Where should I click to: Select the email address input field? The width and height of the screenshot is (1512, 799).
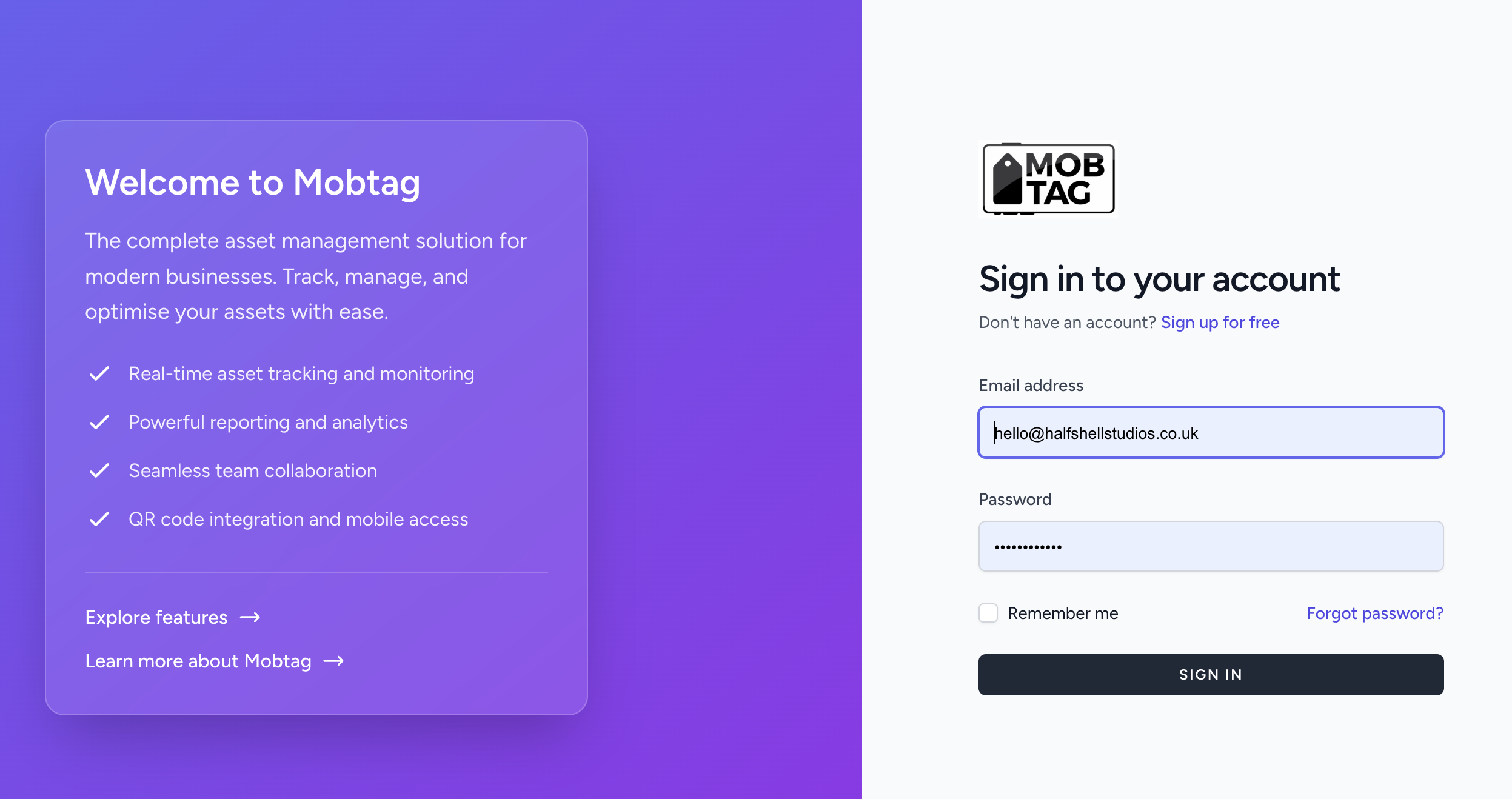[1210, 432]
